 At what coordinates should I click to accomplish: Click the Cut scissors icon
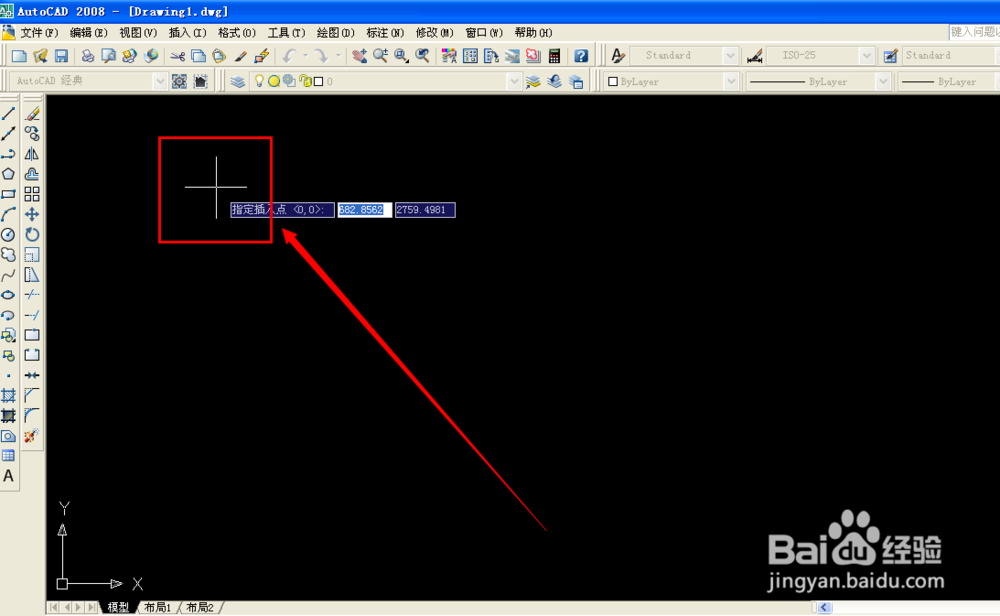(177, 56)
